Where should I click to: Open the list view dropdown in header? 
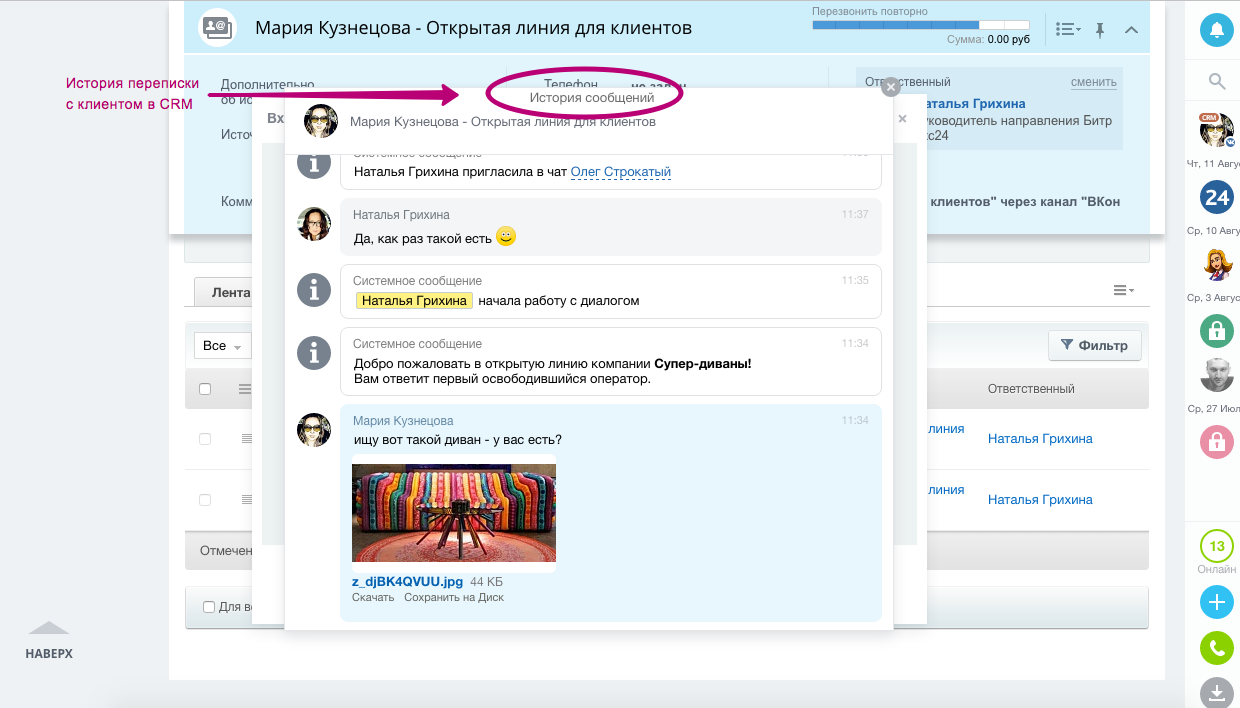pos(1068,30)
